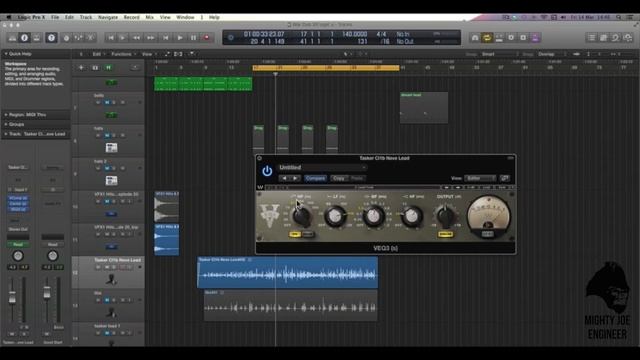This screenshot has width=640, height=360.
Task: Toggle the VEQ3 plug-in power button
Action: [x=267, y=171]
